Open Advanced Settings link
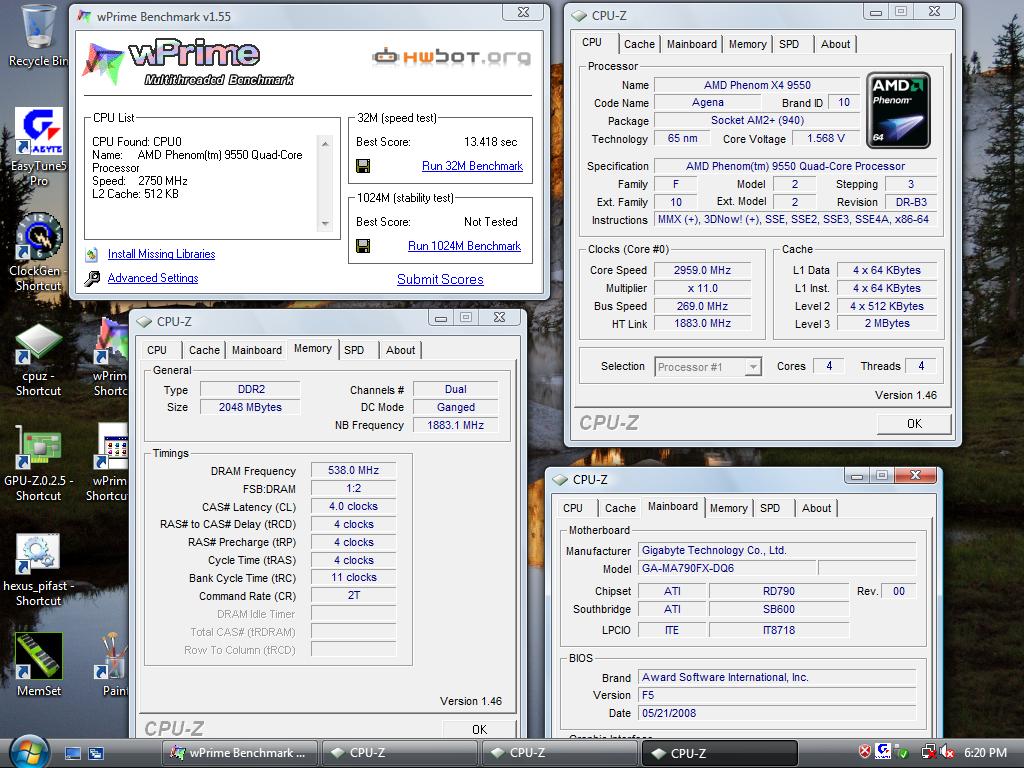The height and width of the screenshot is (768, 1024). pos(153,278)
